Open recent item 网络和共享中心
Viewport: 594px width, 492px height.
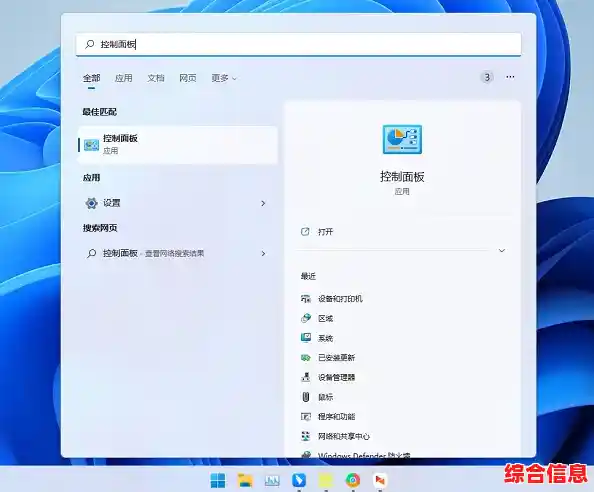click(344, 436)
